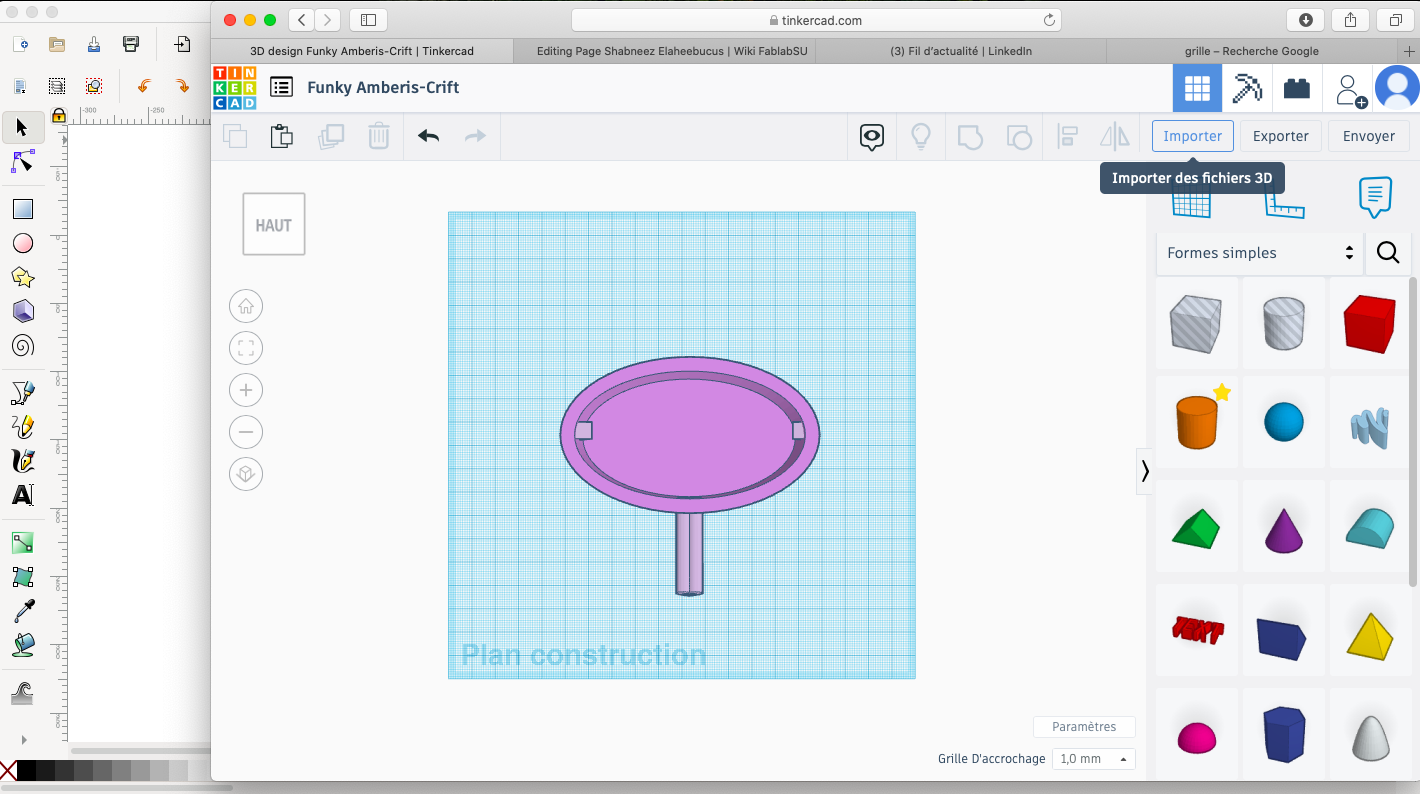Select the workplane tool icon

pos(1191,204)
